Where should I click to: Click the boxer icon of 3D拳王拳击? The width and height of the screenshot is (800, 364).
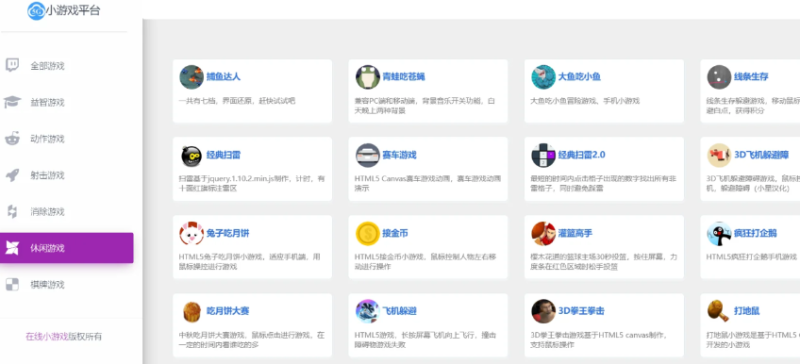pos(543,311)
